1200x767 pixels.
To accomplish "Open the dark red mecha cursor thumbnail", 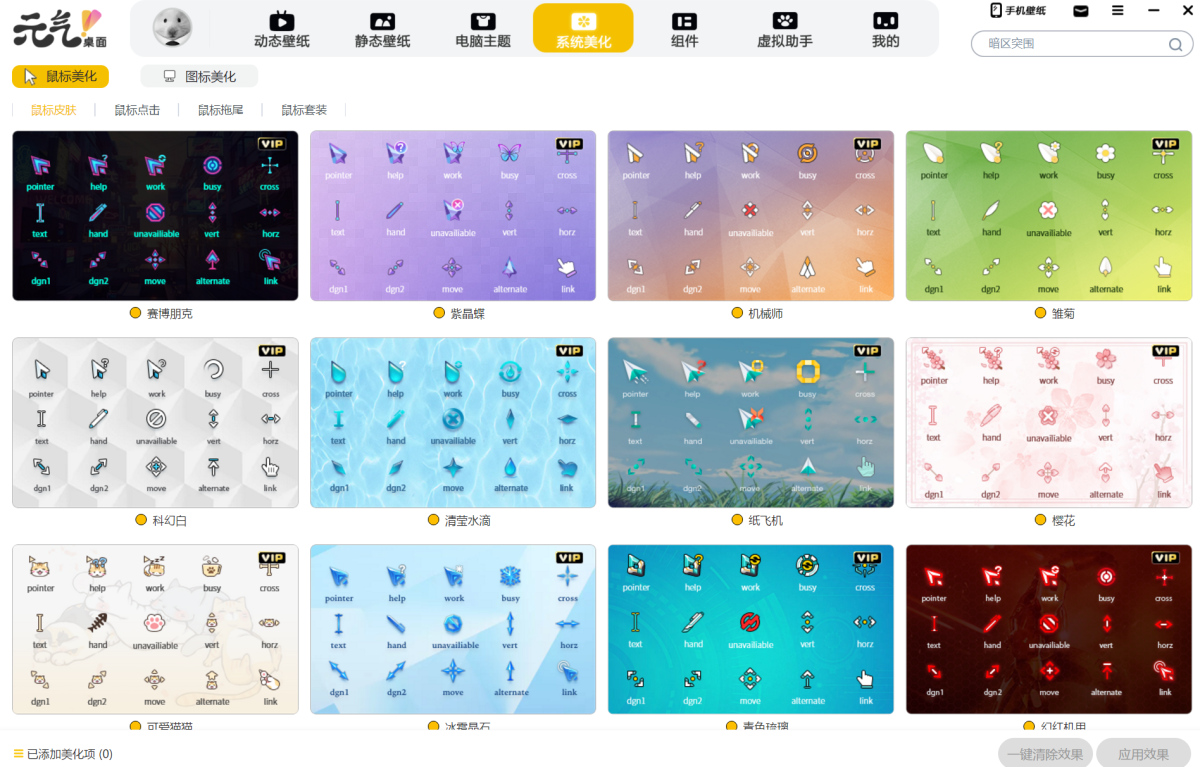I will [x=1049, y=630].
